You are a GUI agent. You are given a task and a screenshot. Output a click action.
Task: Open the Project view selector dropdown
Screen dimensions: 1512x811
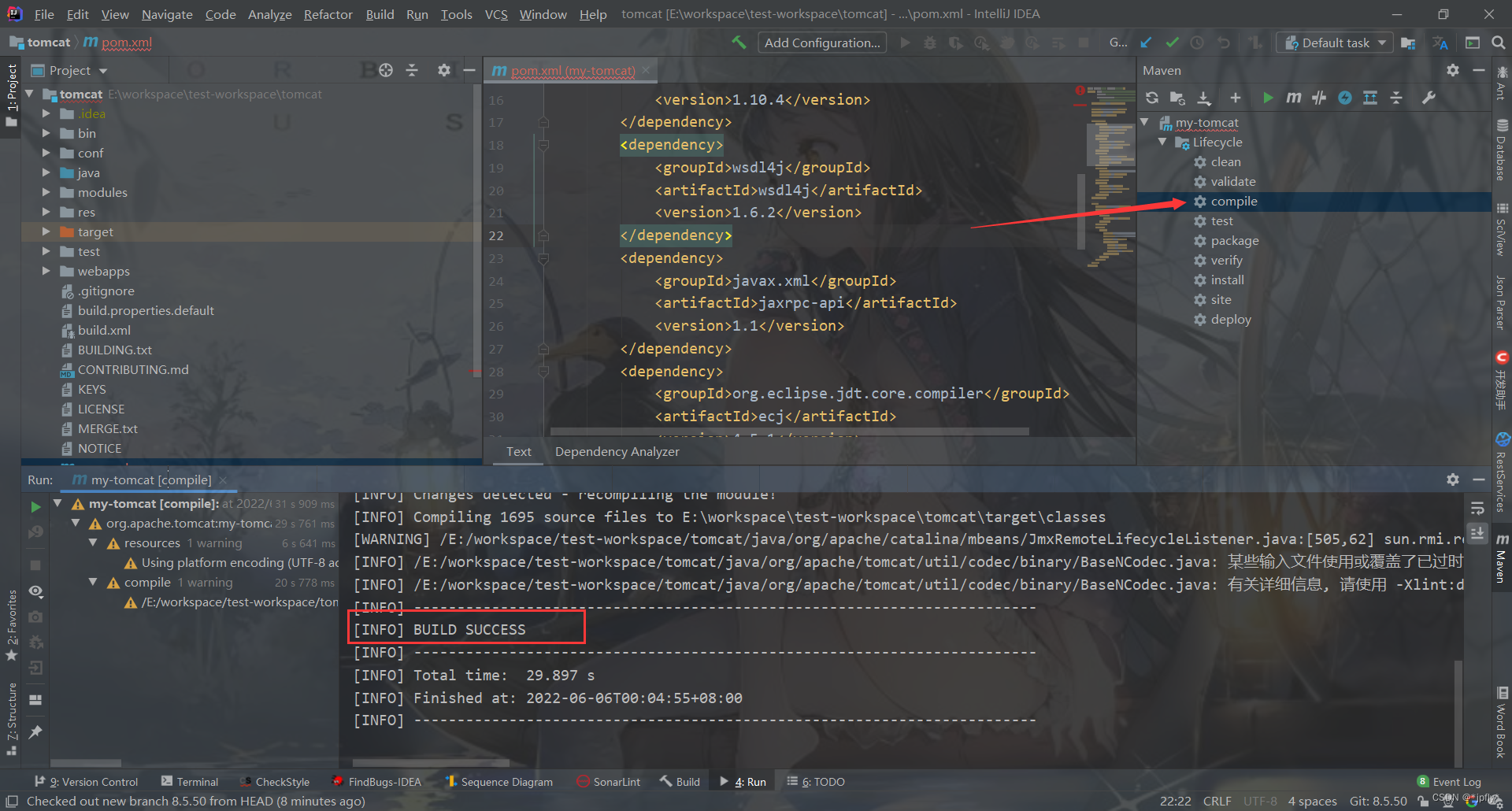pos(69,70)
